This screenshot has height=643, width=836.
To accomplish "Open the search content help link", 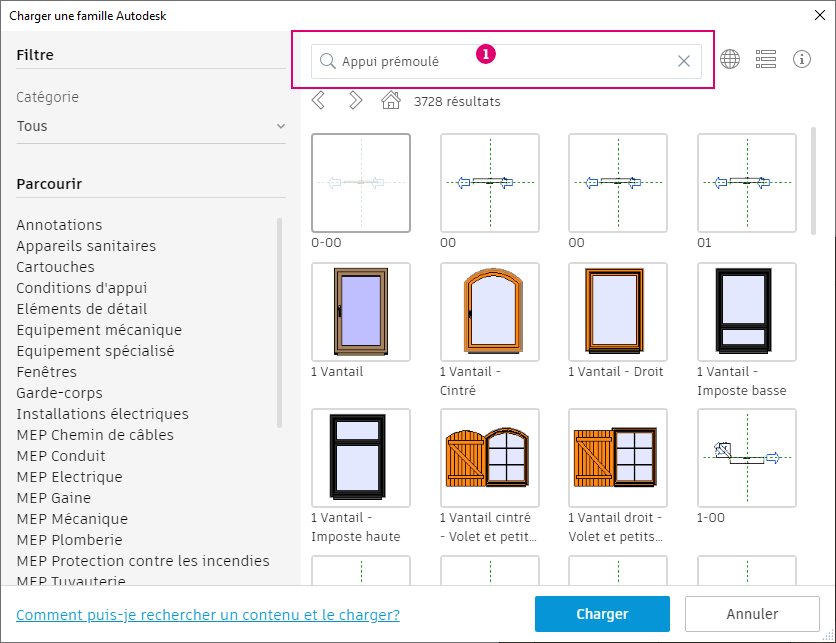I will 208,615.
